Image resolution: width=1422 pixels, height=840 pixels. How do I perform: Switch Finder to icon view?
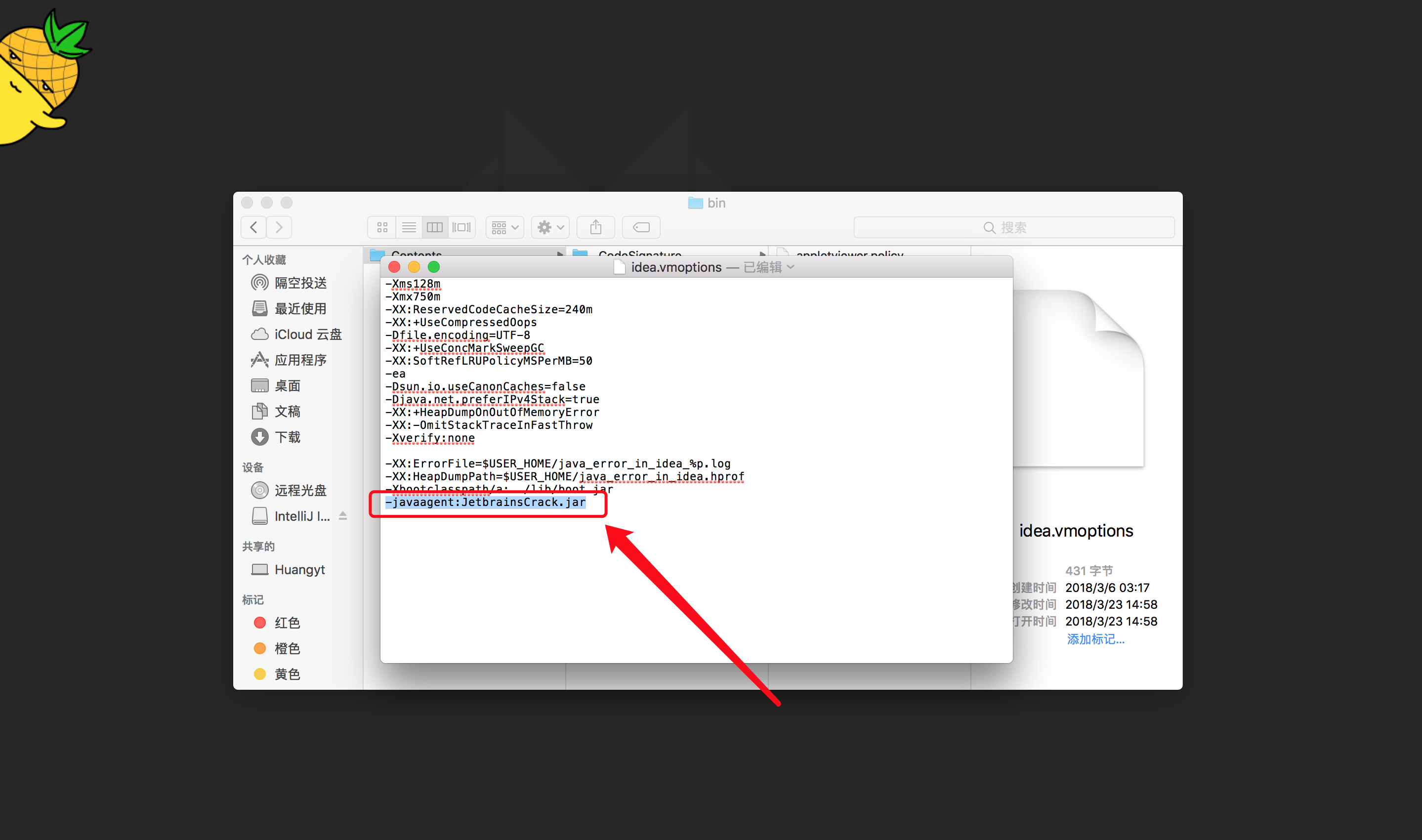coord(382,228)
